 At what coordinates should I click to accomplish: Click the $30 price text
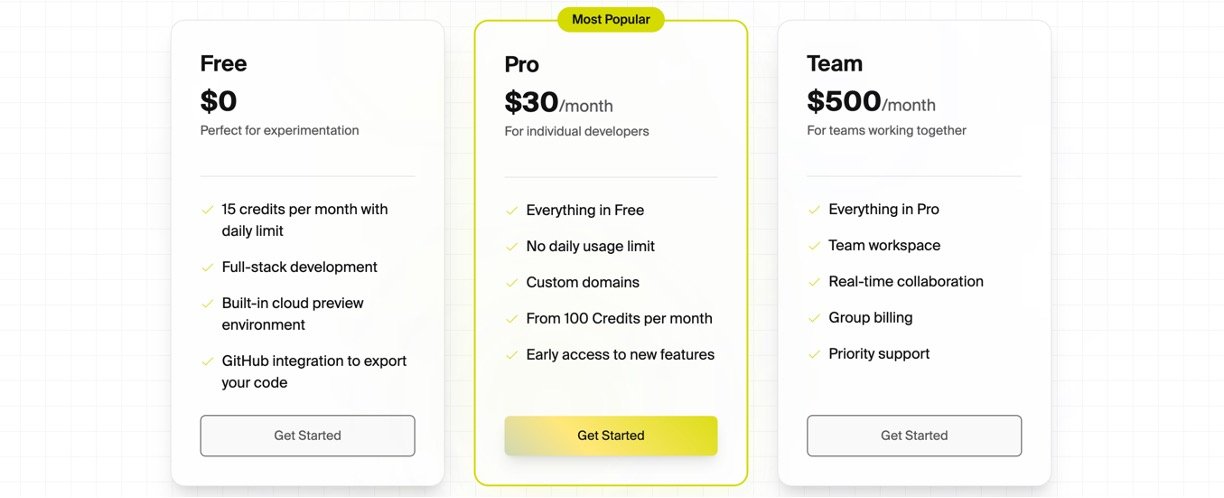531,103
